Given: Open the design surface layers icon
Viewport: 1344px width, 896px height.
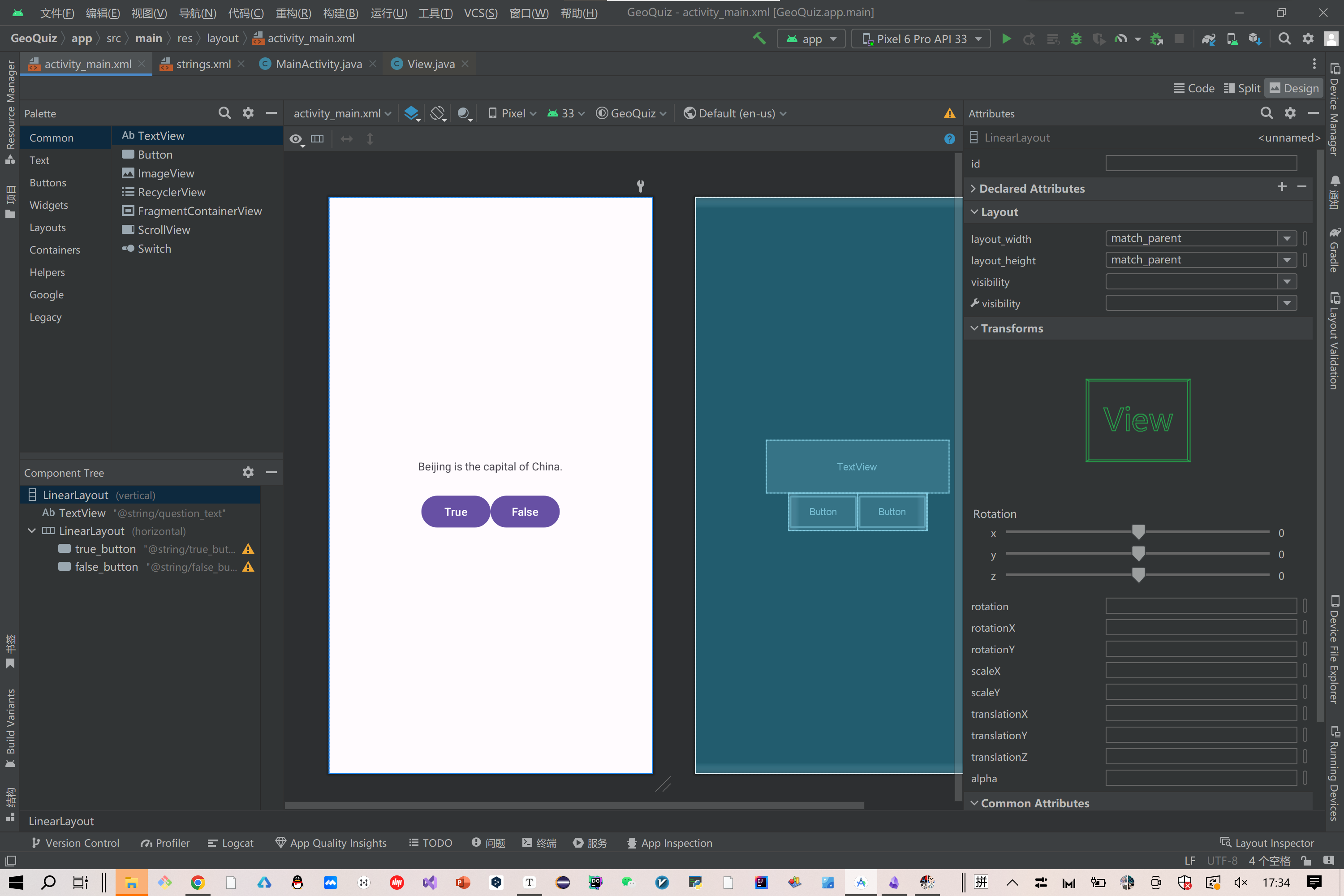Looking at the screenshot, I should point(411,113).
